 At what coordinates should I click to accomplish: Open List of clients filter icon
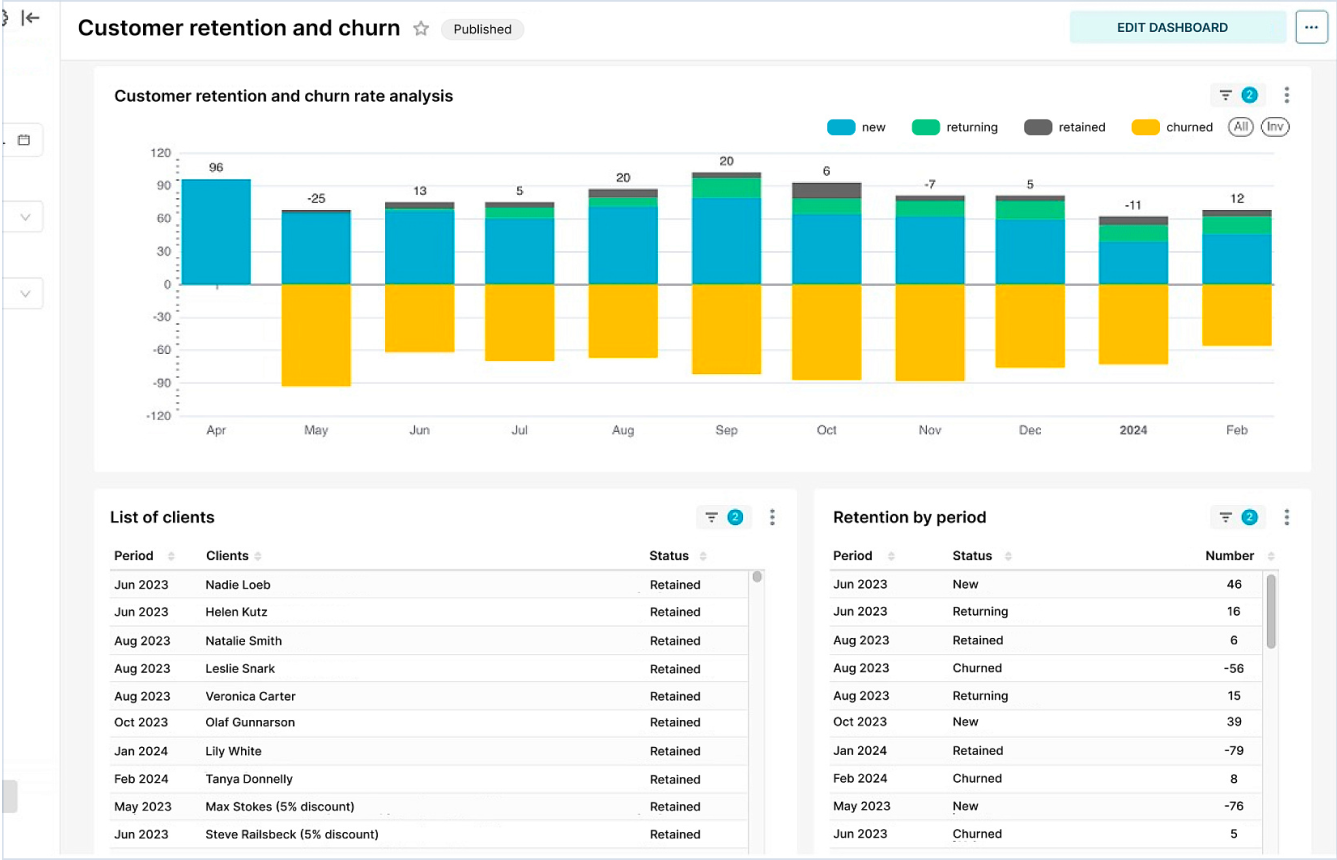[x=722, y=518]
